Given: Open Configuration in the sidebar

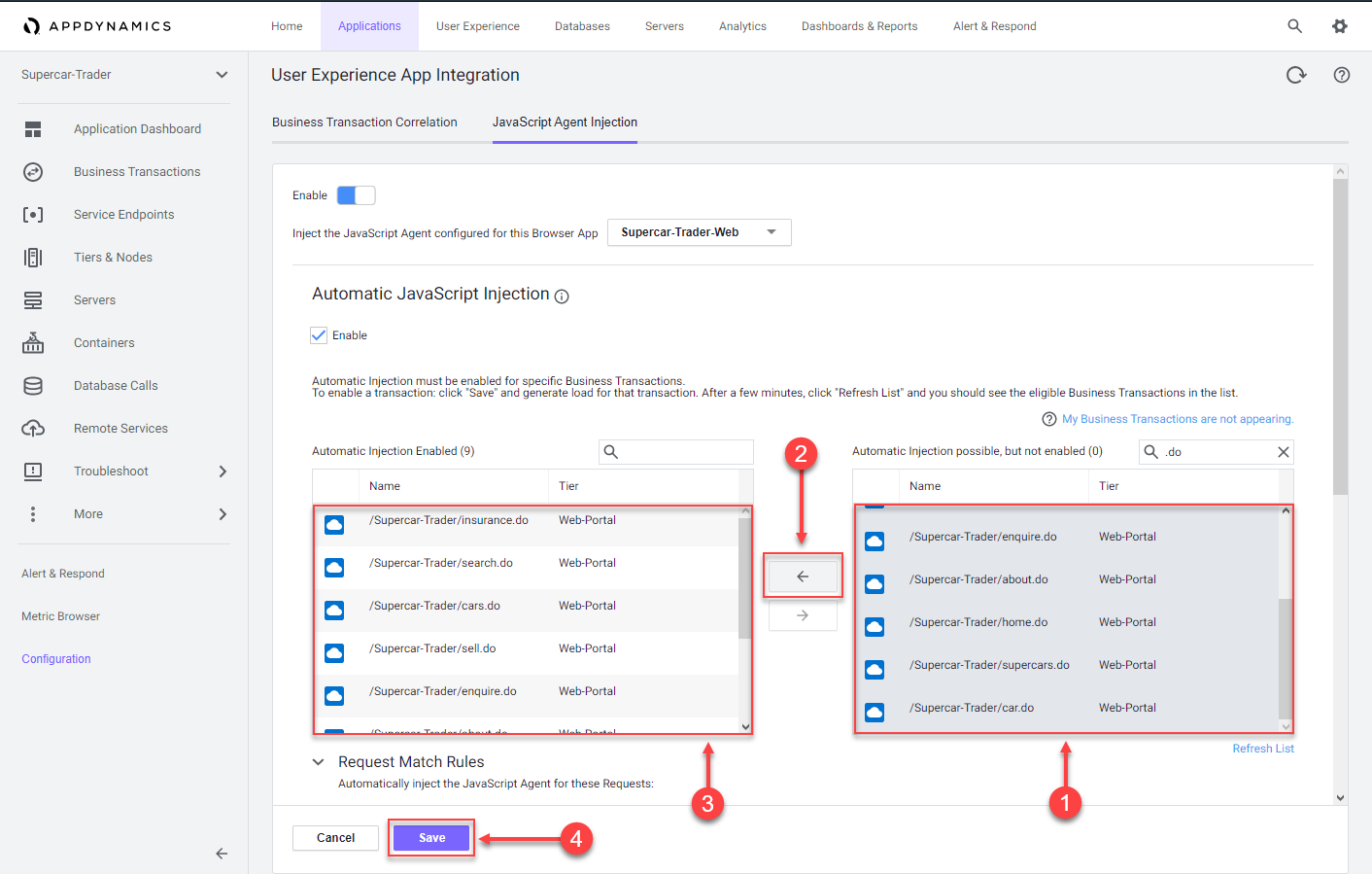Looking at the screenshot, I should [x=56, y=659].
